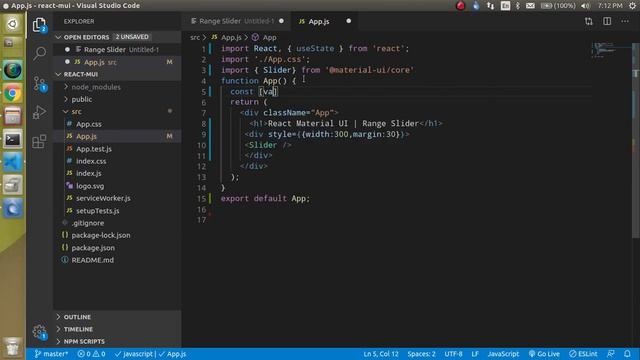Open the Source Control view
Screen dimensions: 640x360
[40, 84]
